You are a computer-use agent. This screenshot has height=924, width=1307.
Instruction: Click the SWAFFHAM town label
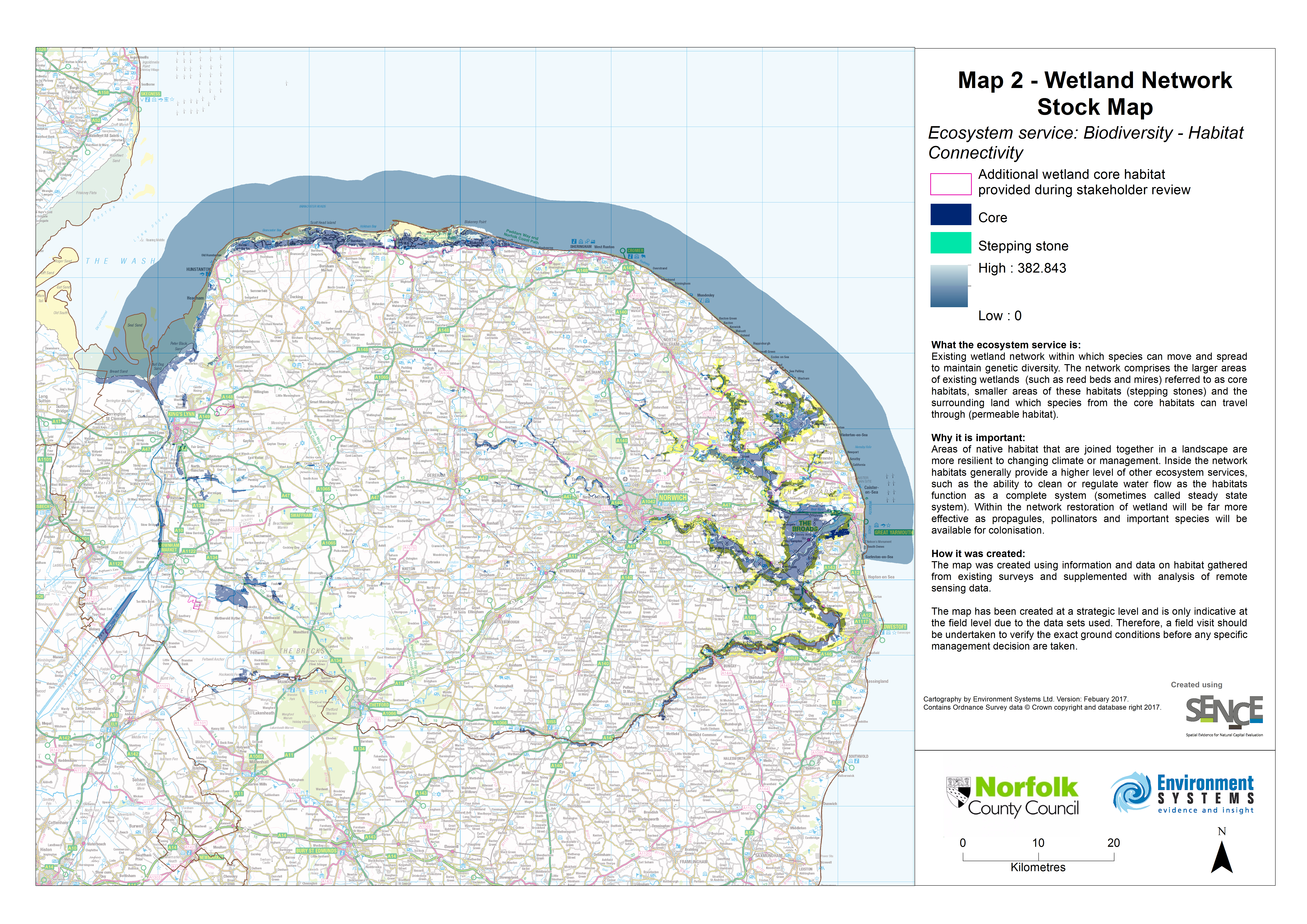[301, 515]
